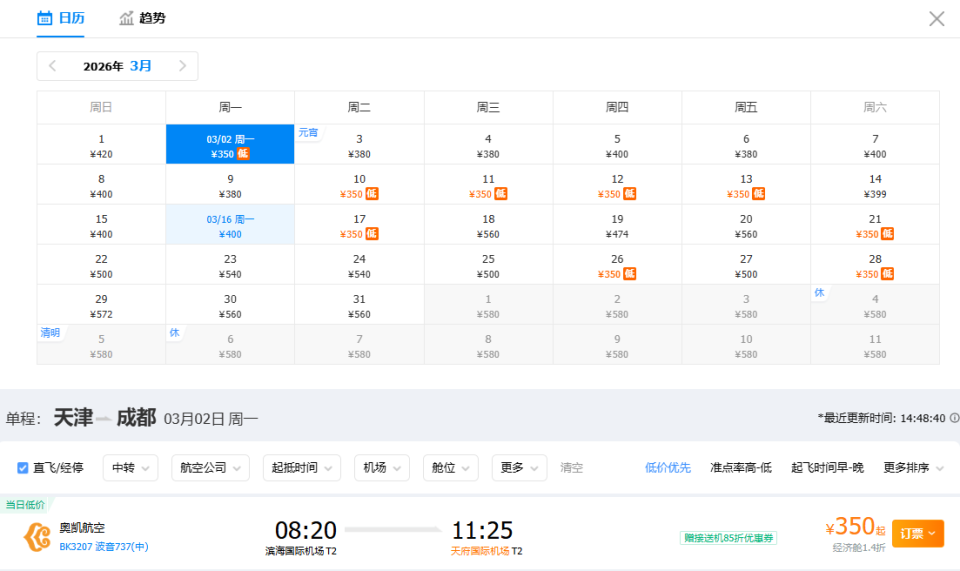Click 清空 to clear filters
Screen dimensions: 960x571
571,468
